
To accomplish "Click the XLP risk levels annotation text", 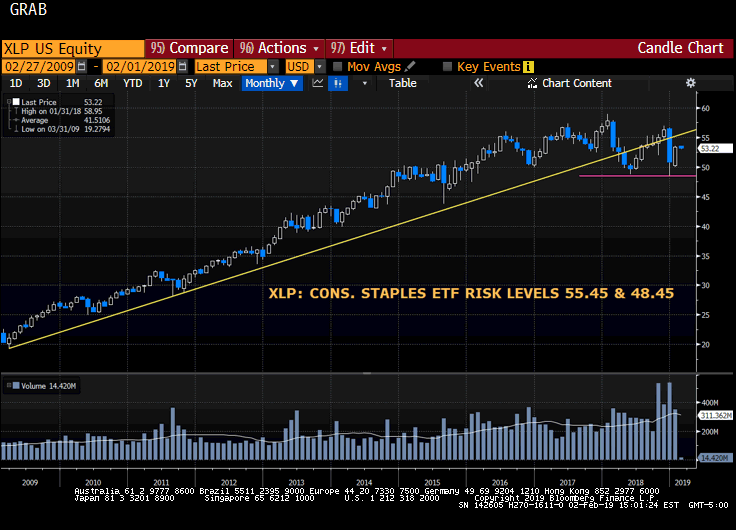I will click(471, 293).
